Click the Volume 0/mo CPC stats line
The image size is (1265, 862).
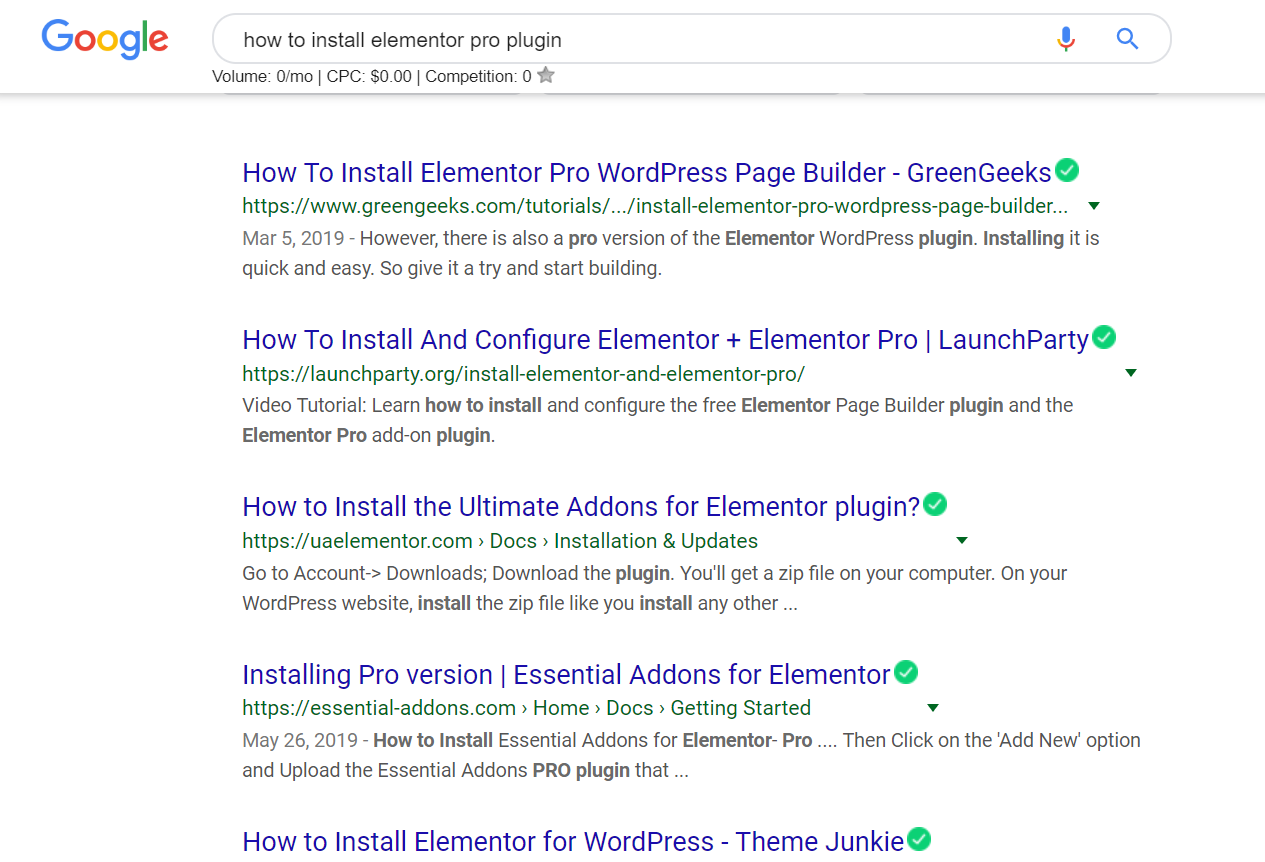point(372,76)
